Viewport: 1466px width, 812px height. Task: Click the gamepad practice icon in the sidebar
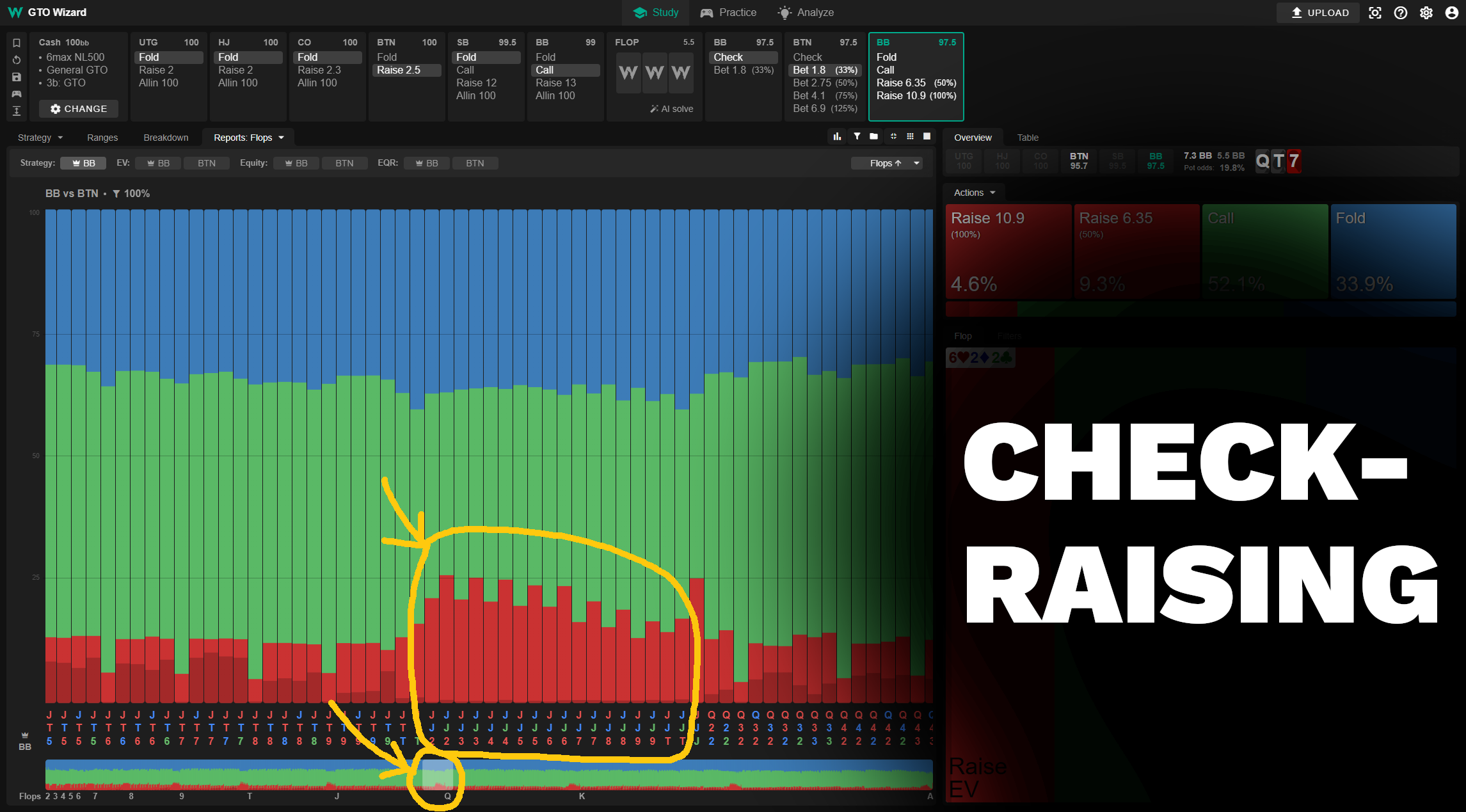pyautogui.click(x=17, y=94)
